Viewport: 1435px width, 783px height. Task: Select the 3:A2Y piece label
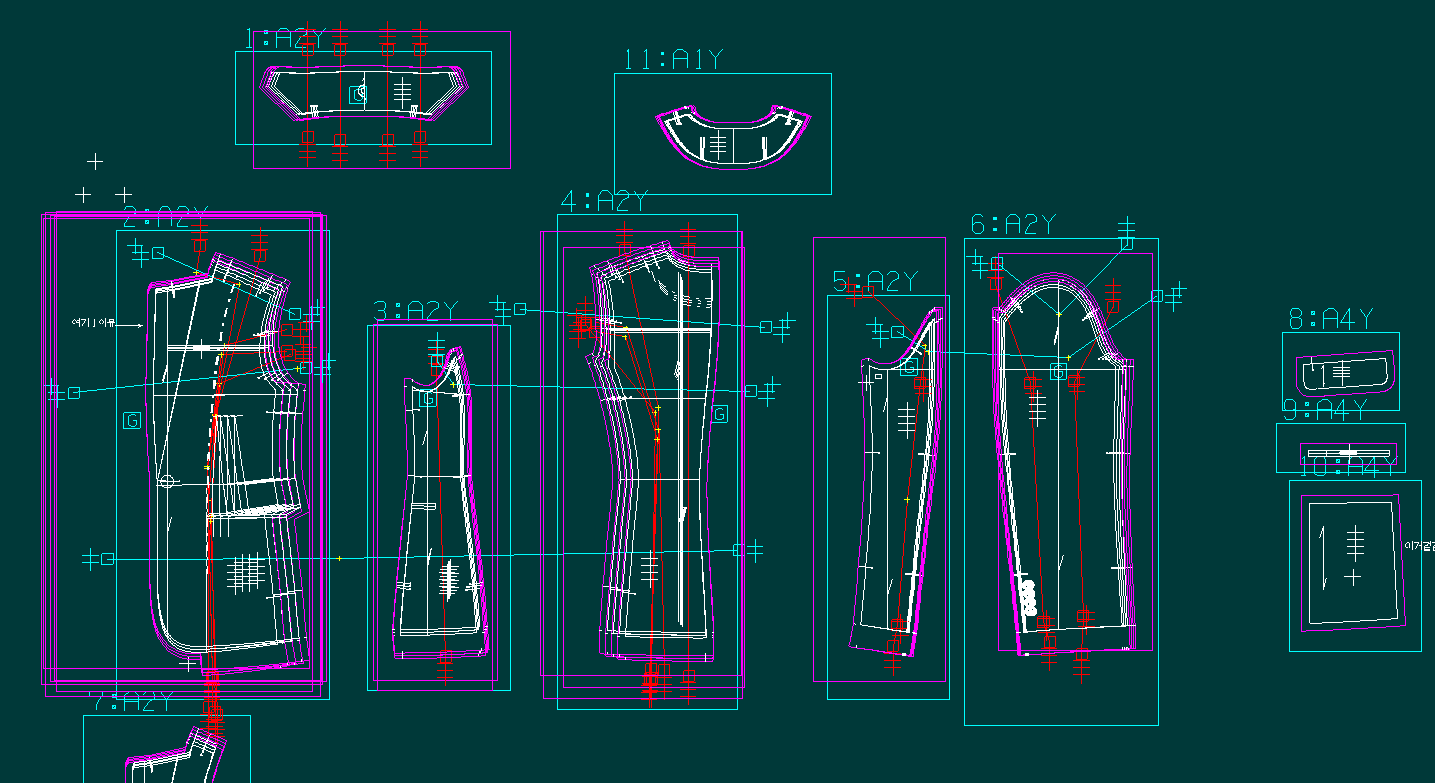pyautogui.click(x=414, y=312)
